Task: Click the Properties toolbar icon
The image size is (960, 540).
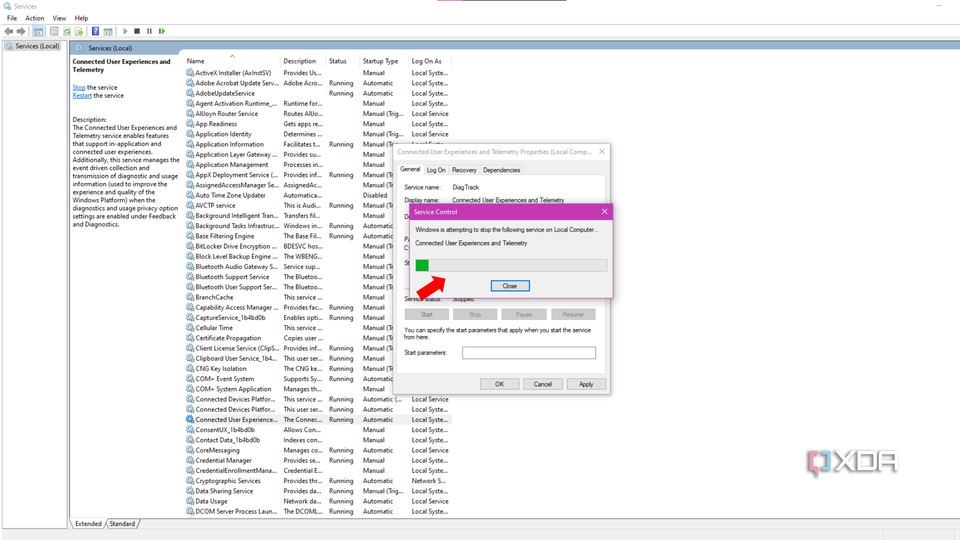Action: point(54,31)
